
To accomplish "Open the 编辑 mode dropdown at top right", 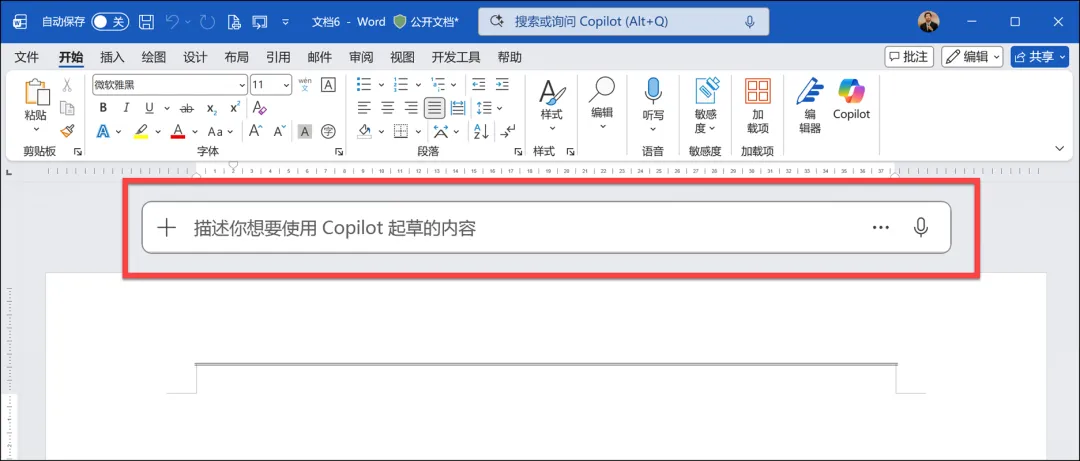I will click(x=973, y=57).
